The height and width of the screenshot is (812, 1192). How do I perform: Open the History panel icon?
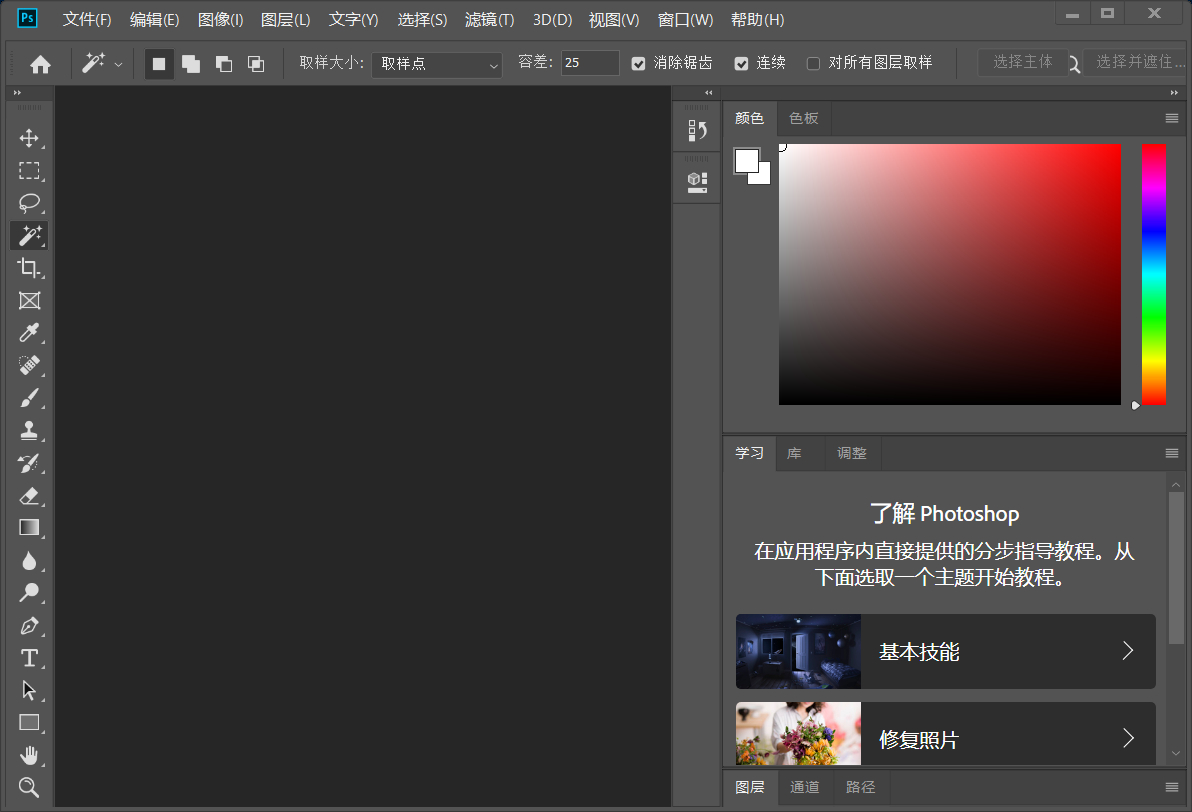697,131
